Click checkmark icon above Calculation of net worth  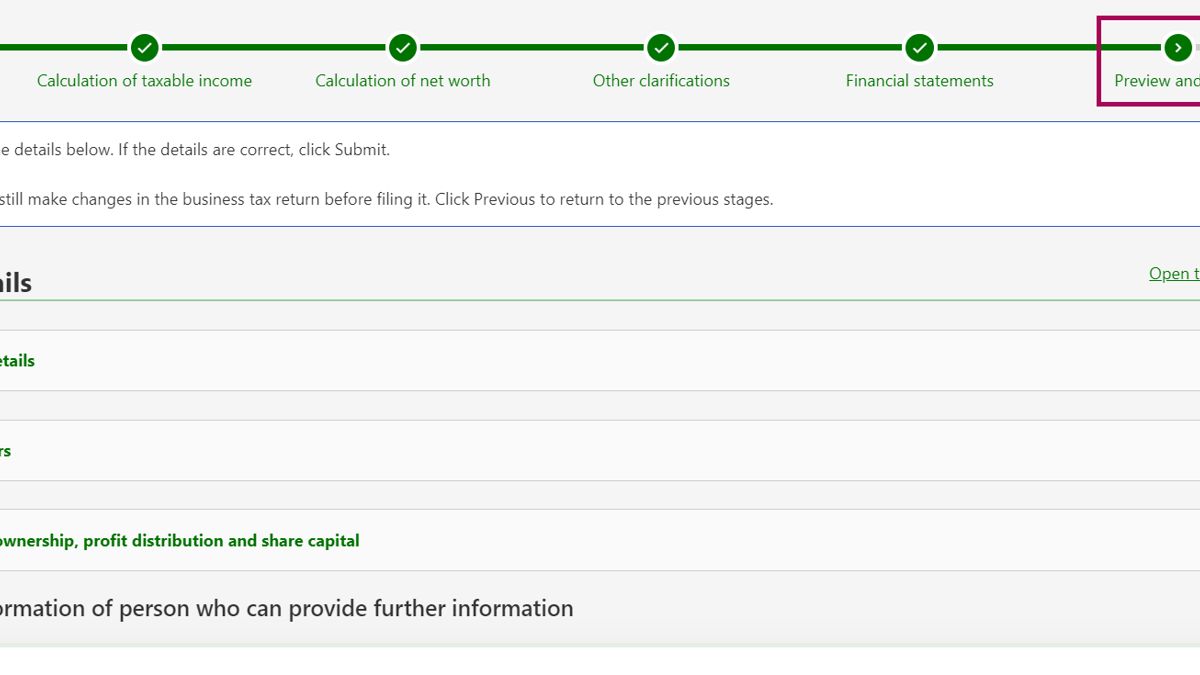pyautogui.click(x=403, y=47)
